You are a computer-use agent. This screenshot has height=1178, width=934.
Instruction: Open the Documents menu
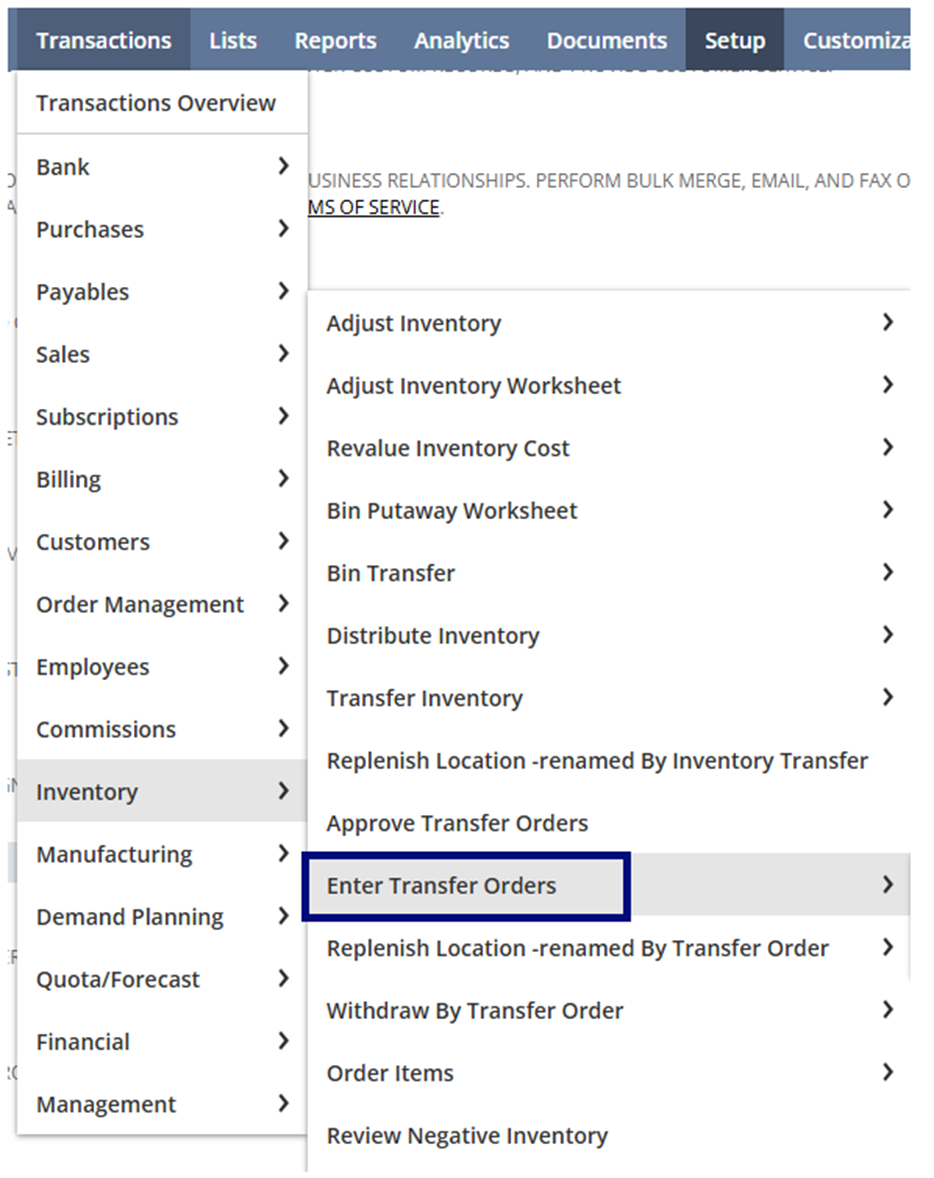click(x=606, y=40)
